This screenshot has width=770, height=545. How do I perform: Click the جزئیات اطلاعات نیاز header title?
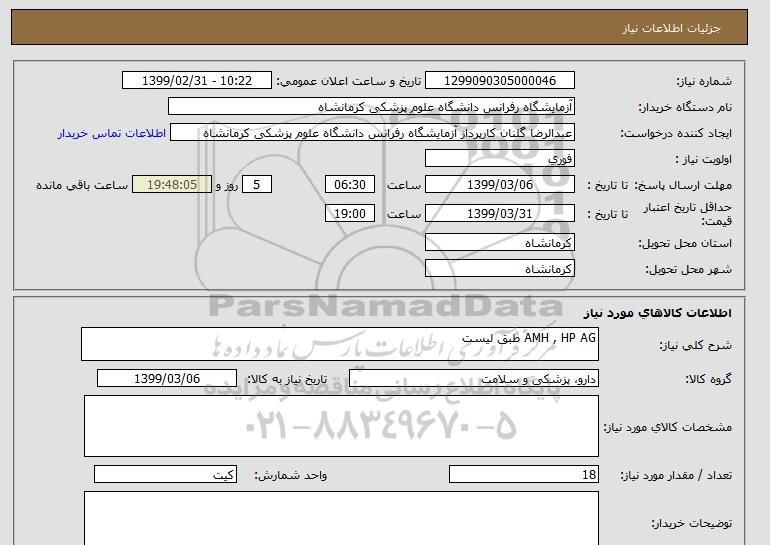click(x=671, y=28)
